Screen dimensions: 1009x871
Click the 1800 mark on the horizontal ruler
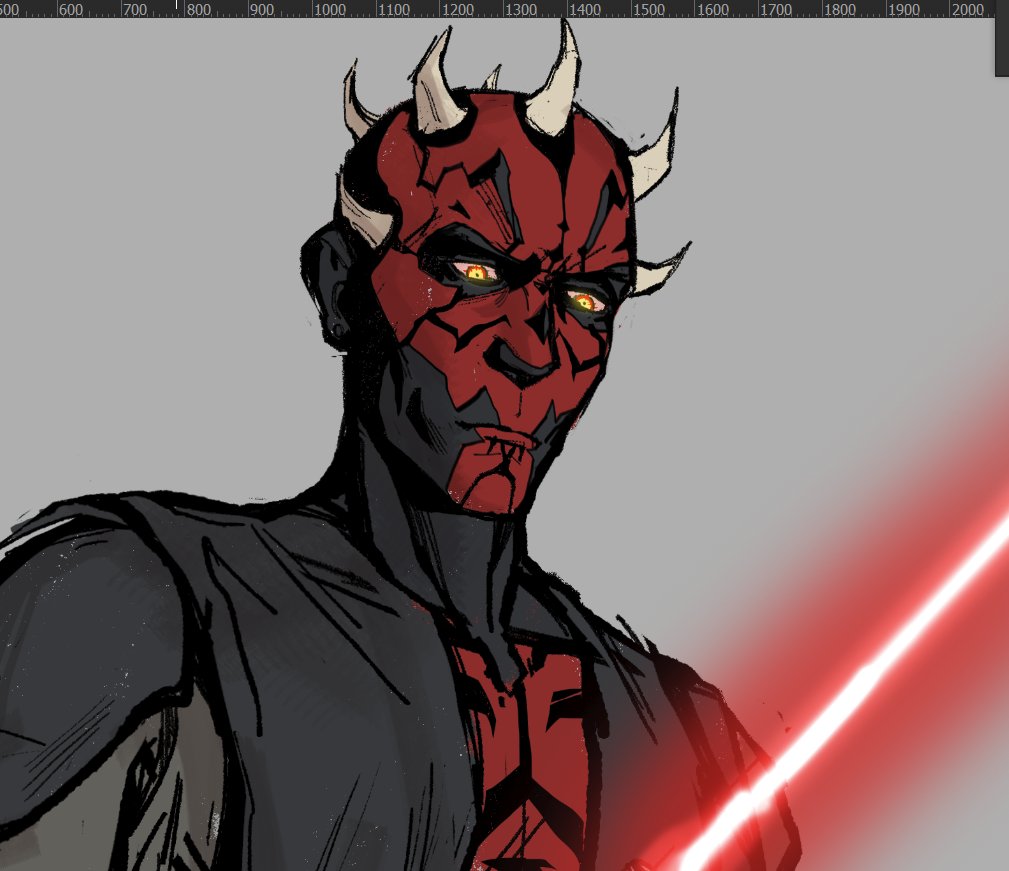840,10
